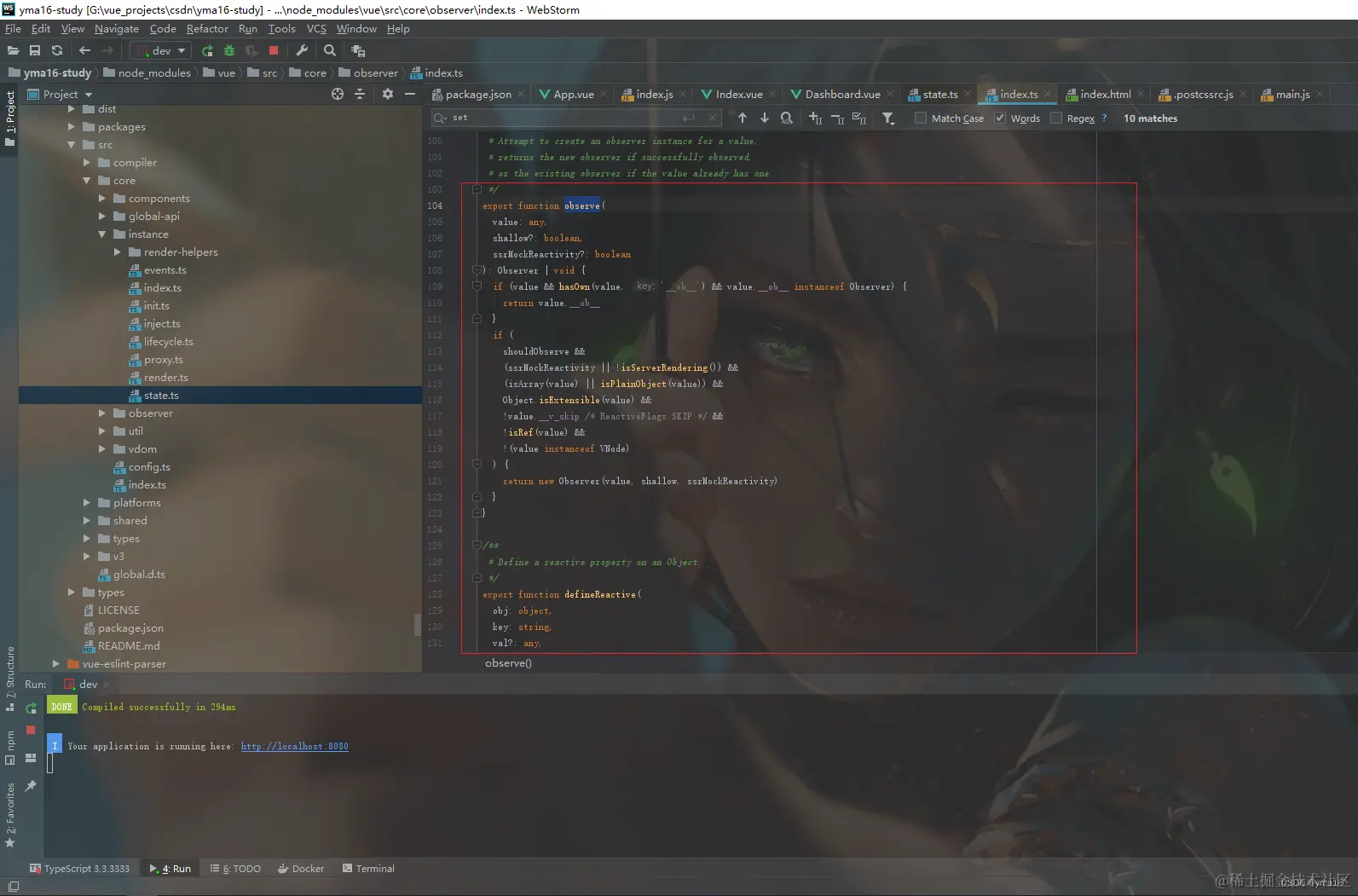Expand the compiler folder
Screen dimensions: 1358x896
tap(87, 162)
